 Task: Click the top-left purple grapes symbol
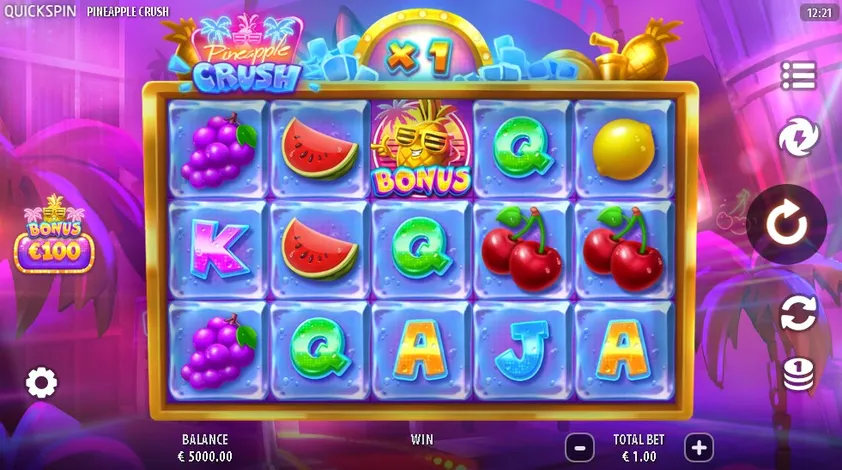click(x=219, y=150)
